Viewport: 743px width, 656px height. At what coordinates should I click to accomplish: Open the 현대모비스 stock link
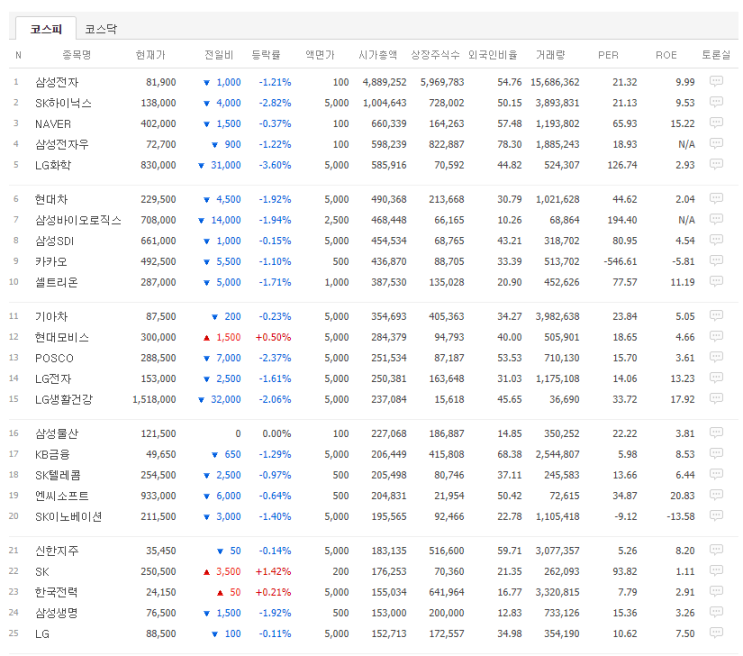coord(62,337)
